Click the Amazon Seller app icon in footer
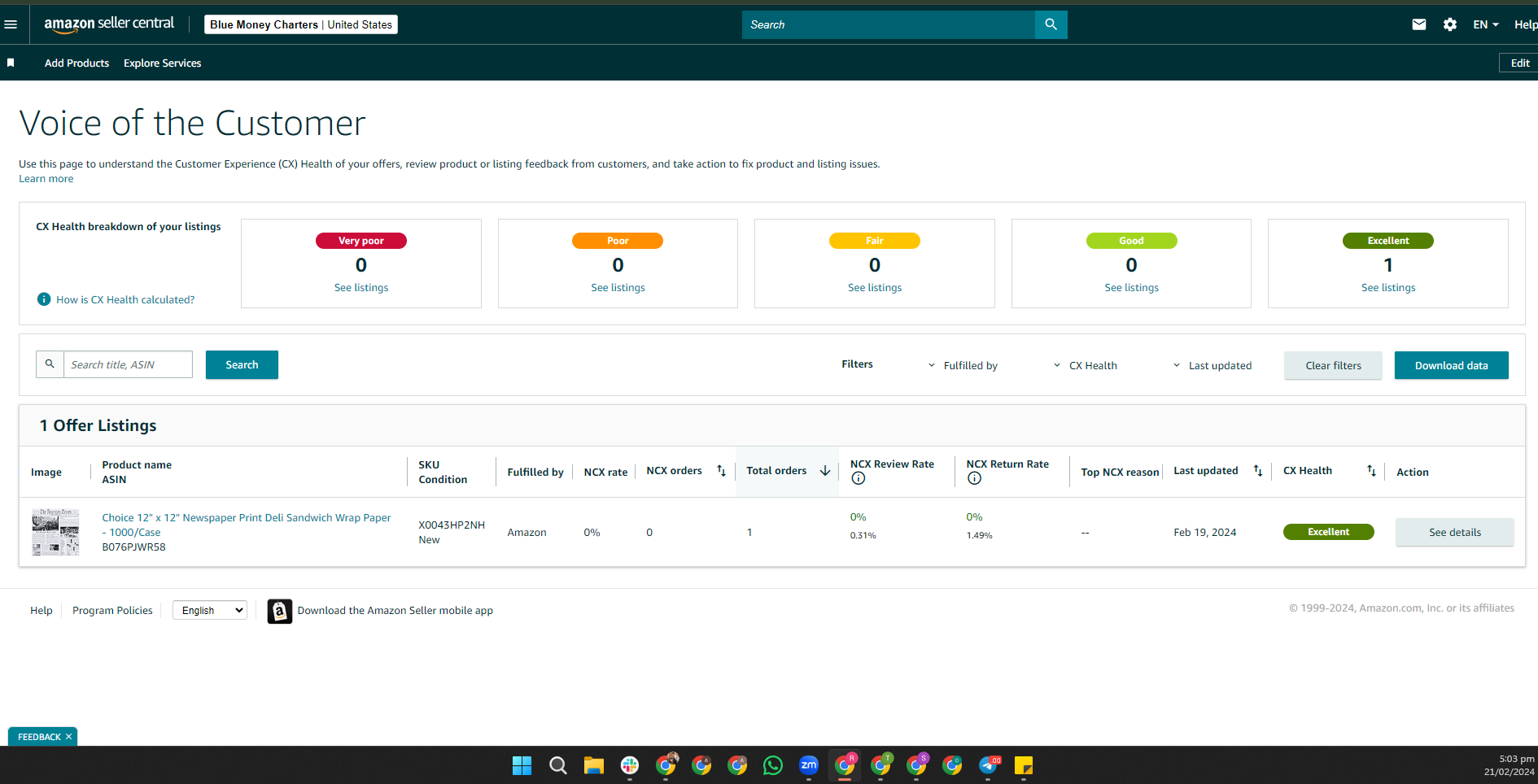The image size is (1538, 784). [280, 611]
